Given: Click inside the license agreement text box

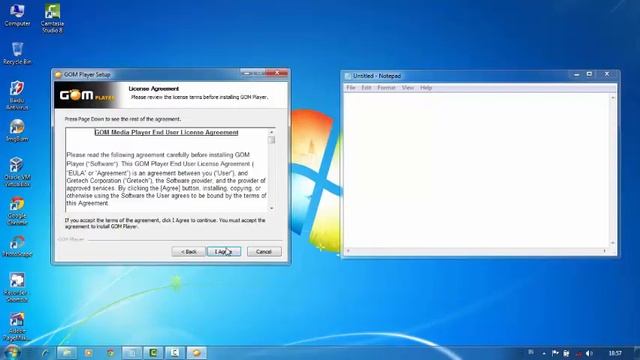Looking at the screenshot, I should (167, 170).
